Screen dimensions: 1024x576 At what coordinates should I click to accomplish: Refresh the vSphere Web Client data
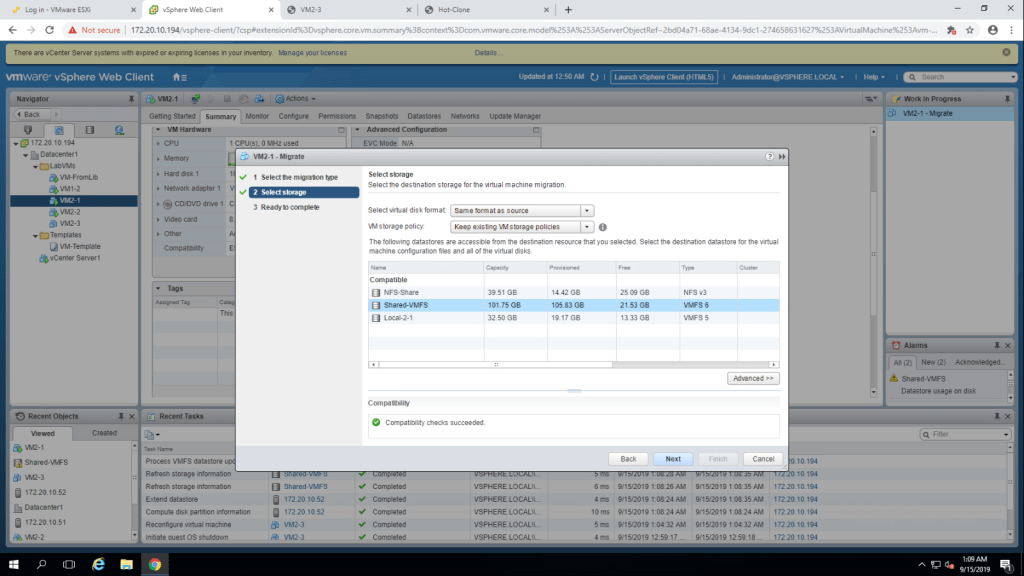click(x=597, y=77)
